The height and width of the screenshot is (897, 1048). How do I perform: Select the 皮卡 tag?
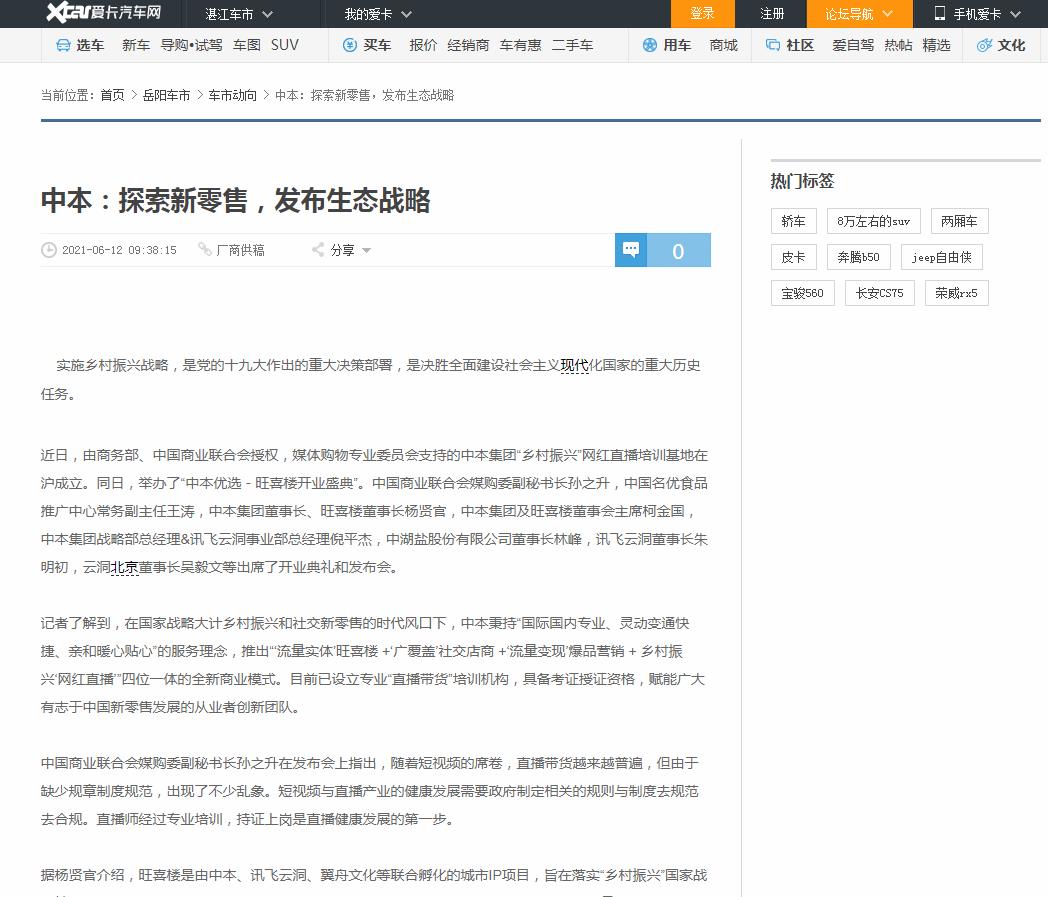point(794,257)
